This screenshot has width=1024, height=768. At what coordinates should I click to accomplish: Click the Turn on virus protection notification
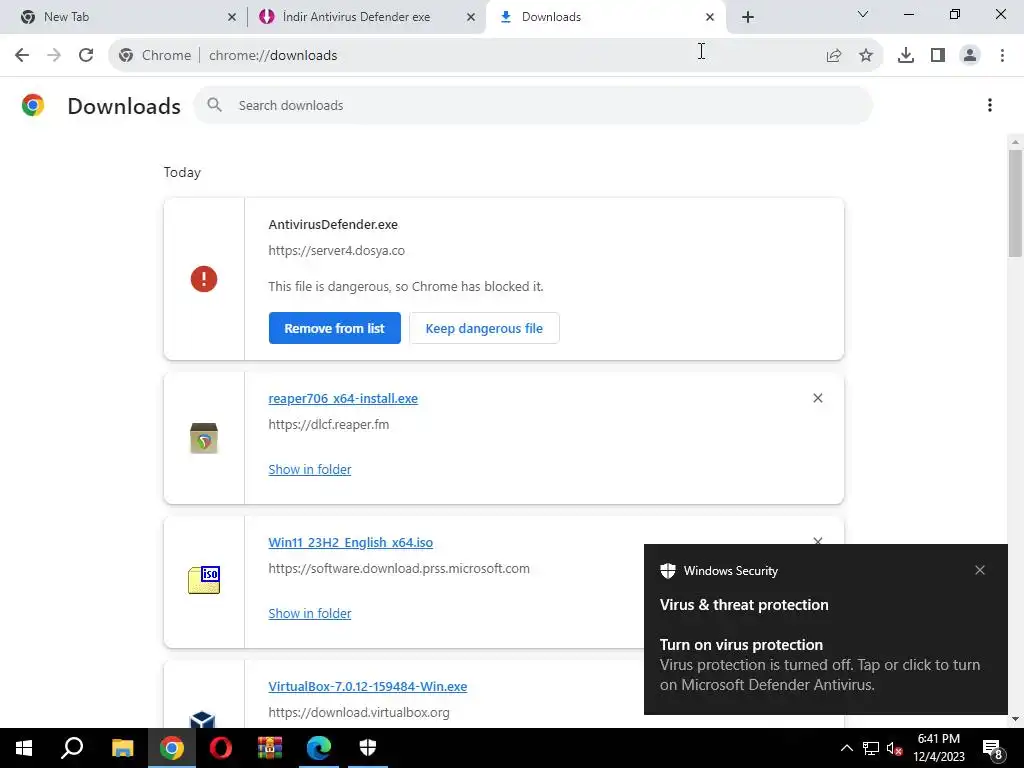[825, 630]
